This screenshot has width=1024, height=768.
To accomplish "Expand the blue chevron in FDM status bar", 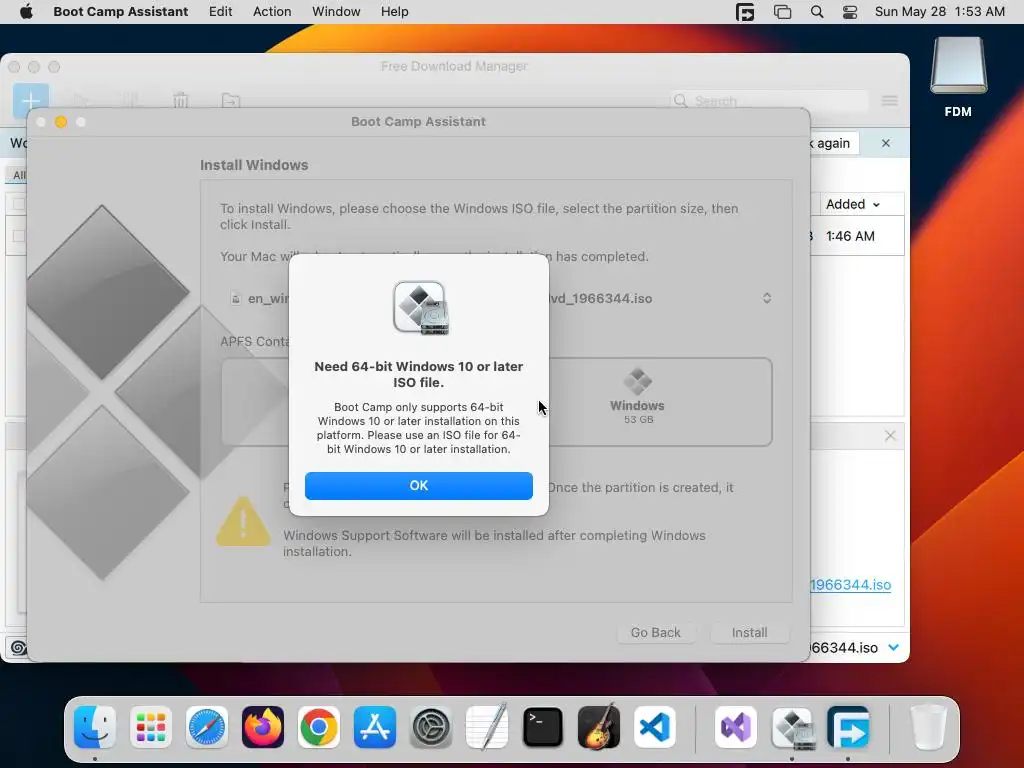I will (894, 647).
